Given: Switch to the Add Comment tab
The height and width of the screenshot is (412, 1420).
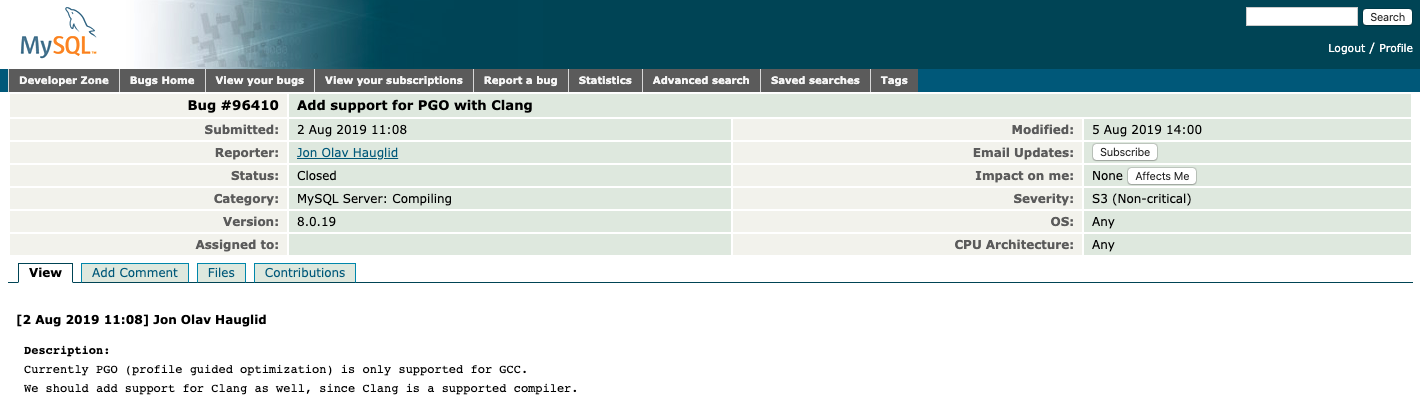Looking at the screenshot, I should click(x=134, y=273).
